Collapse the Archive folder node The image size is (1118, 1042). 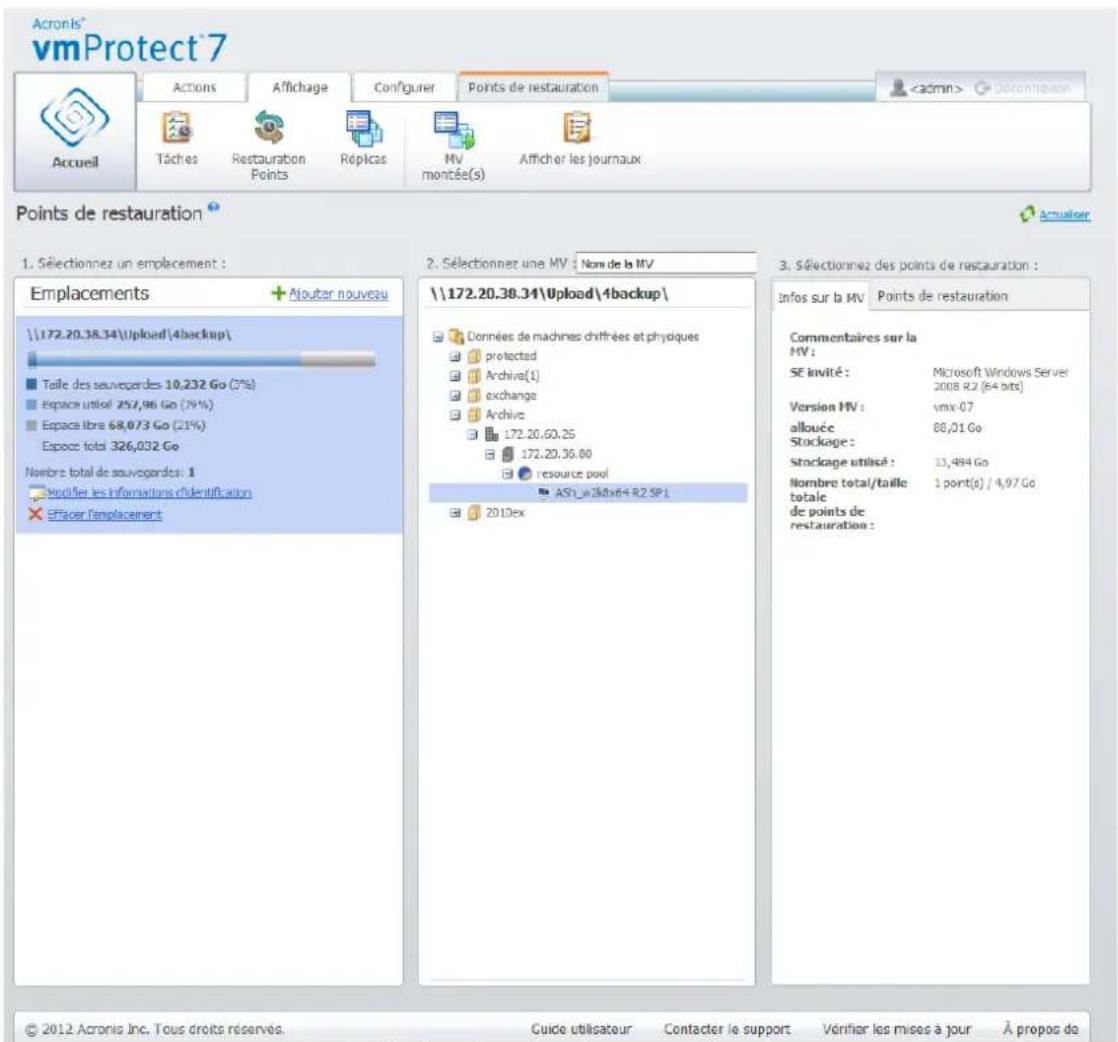point(456,415)
